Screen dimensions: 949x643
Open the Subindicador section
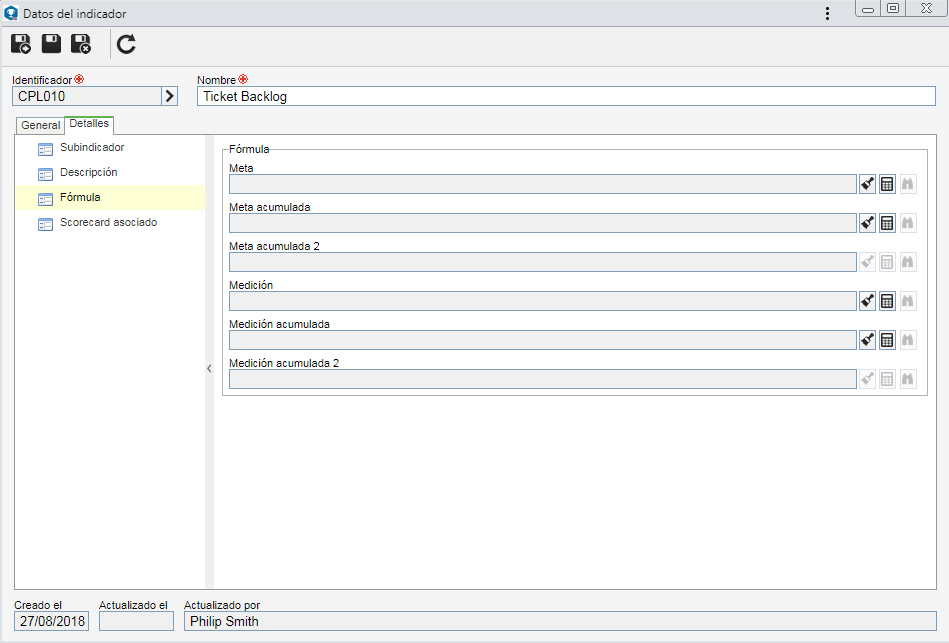click(110, 148)
